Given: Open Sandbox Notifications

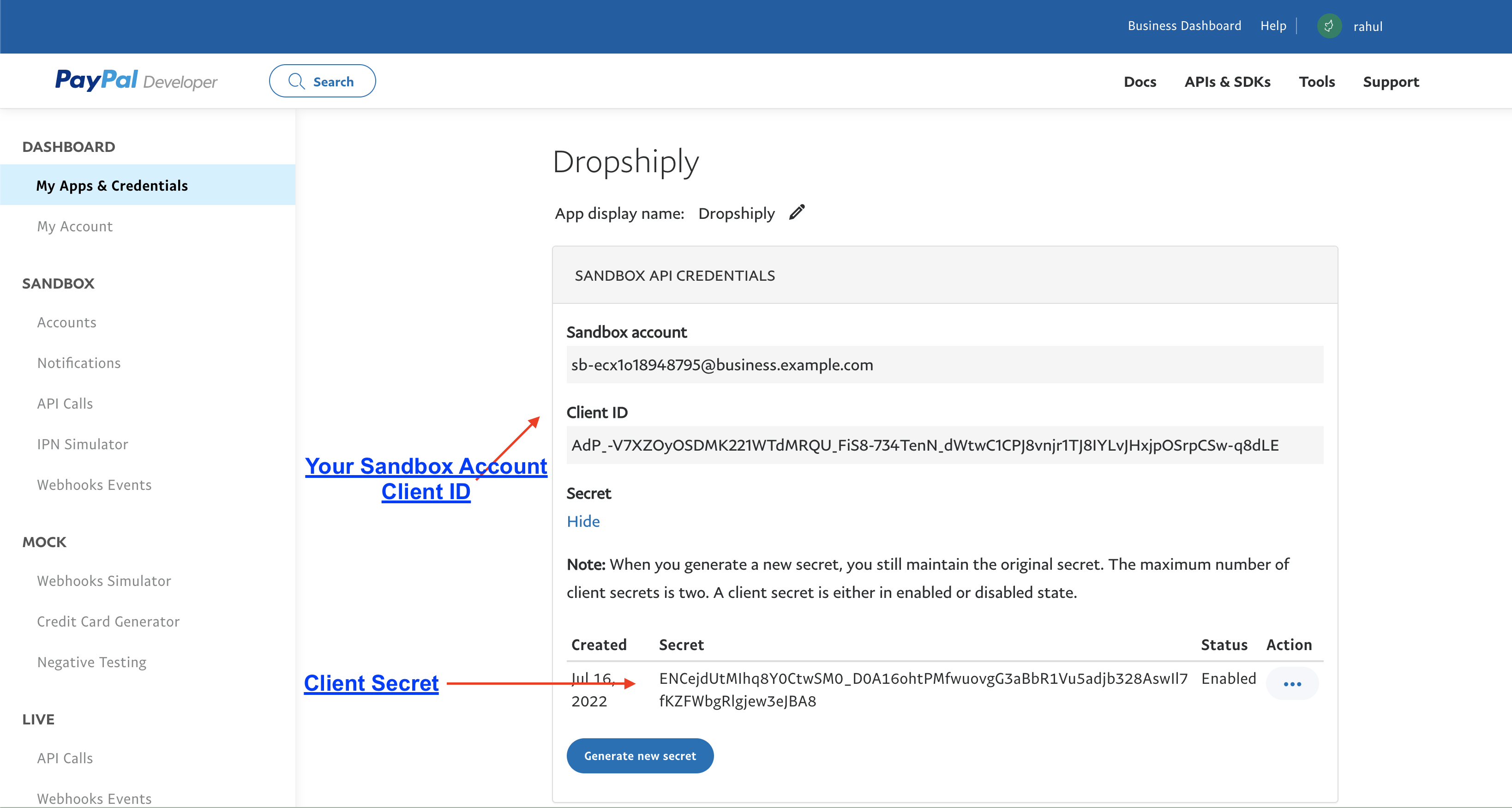Looking at the screenshot, I should [x=78, y=363].
